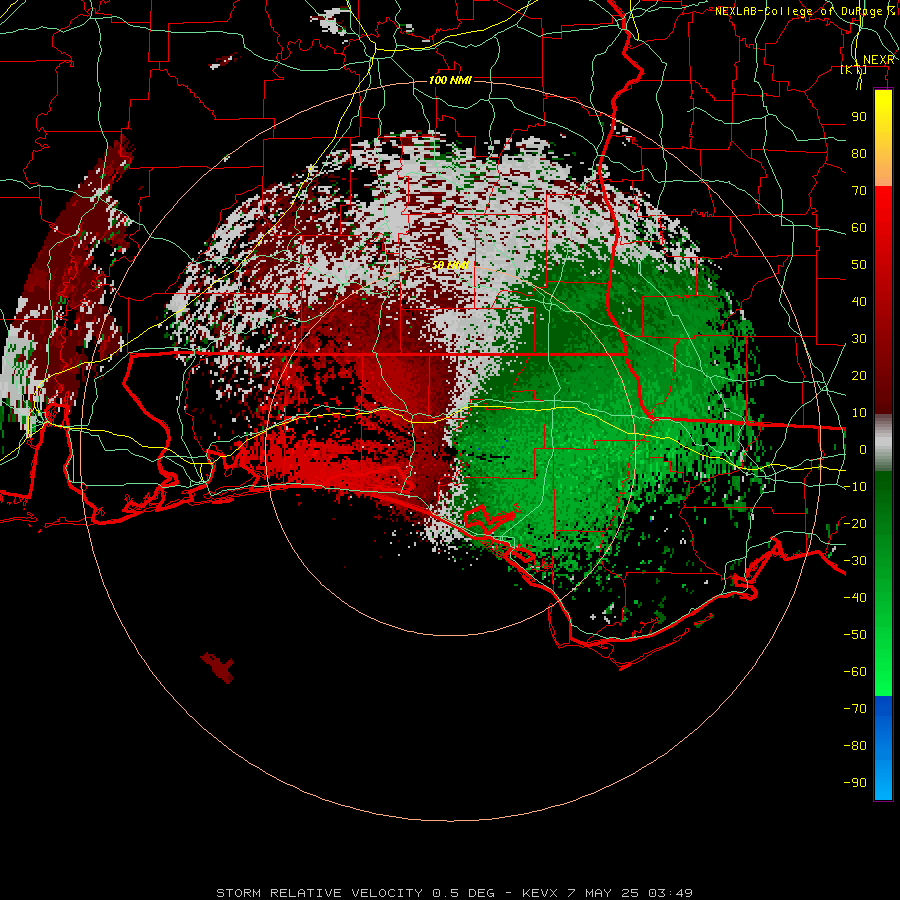Pick the gray zero-velocity segment of the color bar
Viewport: 900px width, 900px height.
883,443
